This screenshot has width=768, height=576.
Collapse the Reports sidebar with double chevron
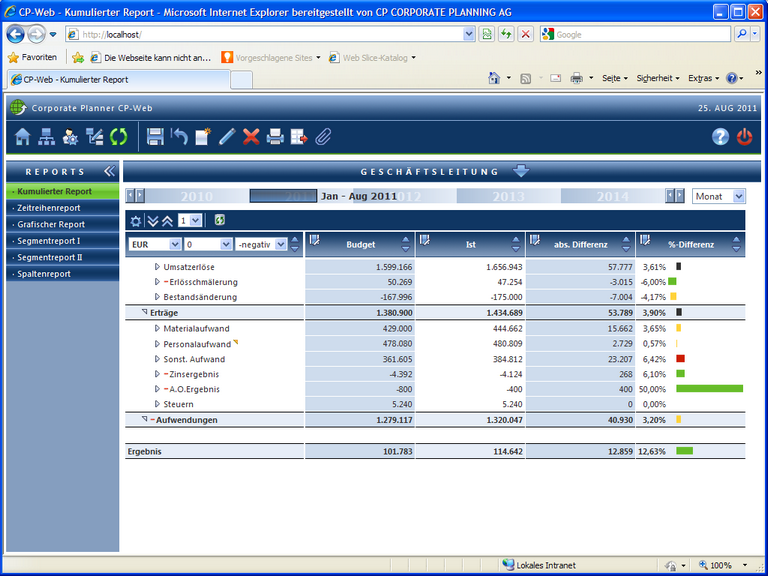(109, 171)
